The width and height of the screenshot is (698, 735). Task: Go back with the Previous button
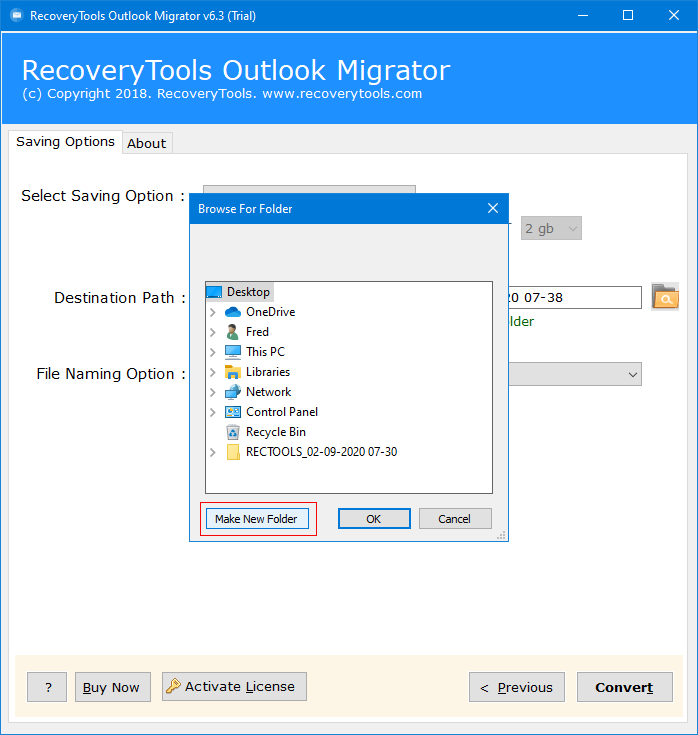click(517, 687)
